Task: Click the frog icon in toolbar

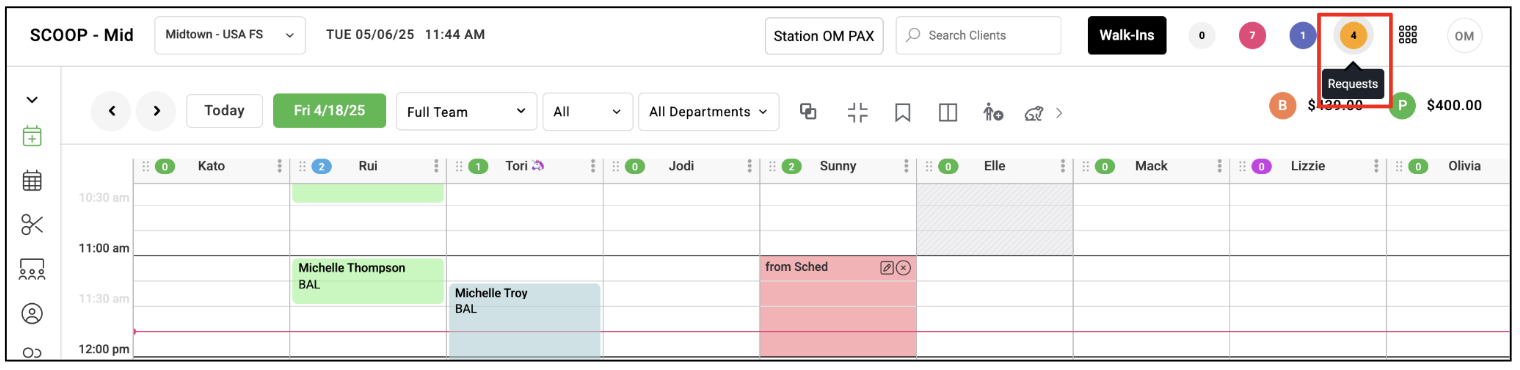Action: [1035, 113]
